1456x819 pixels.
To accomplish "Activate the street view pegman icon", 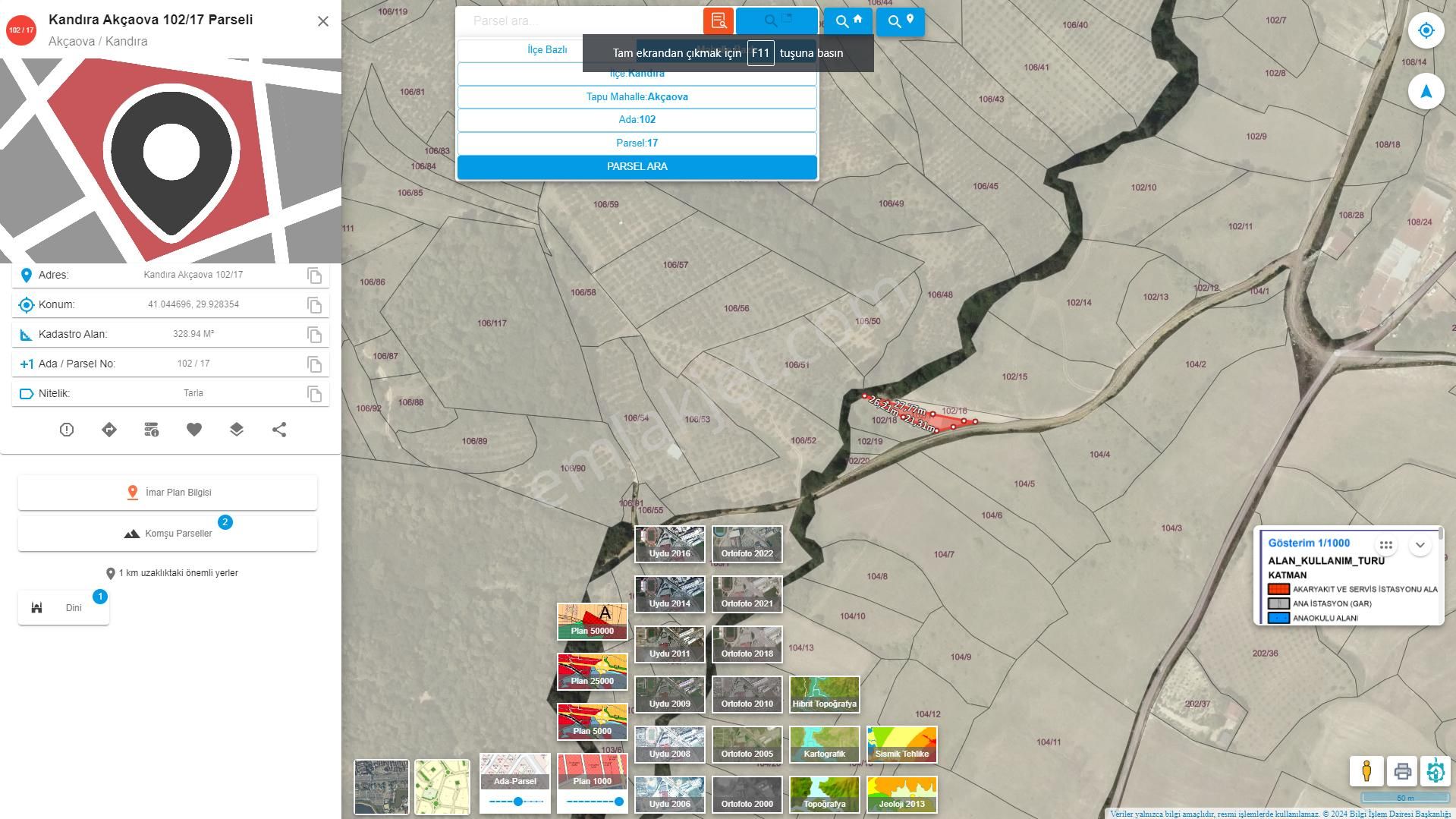I will pos(1366,771).
